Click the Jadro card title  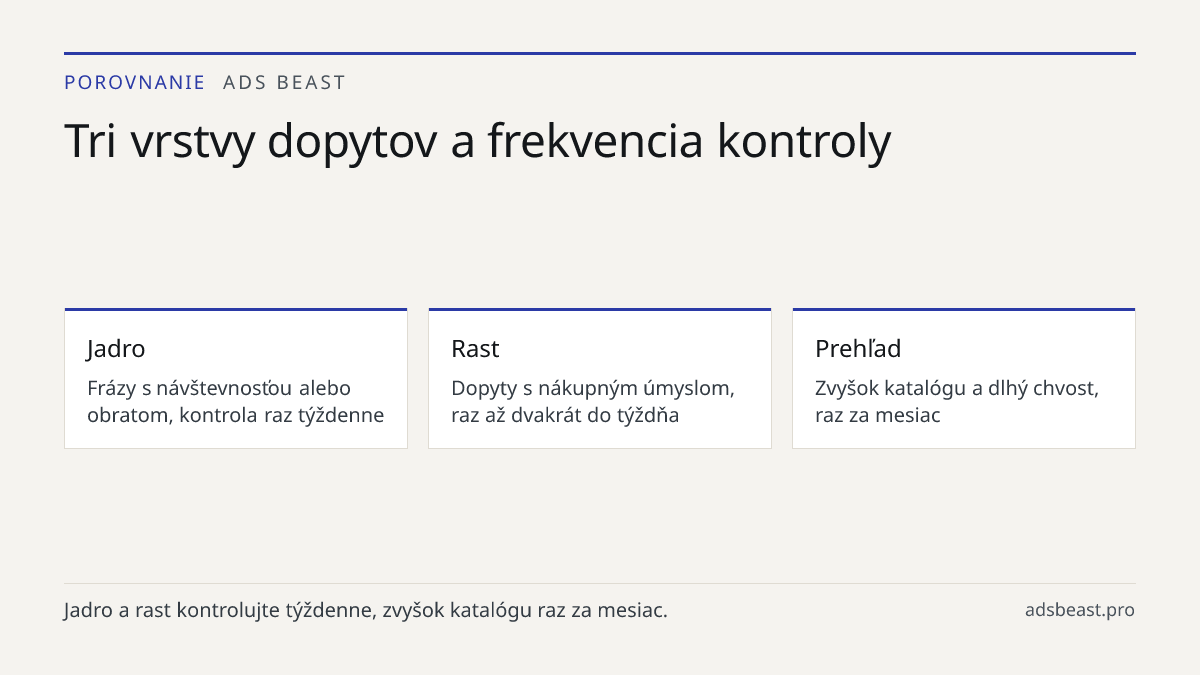(x=116, y=349)
